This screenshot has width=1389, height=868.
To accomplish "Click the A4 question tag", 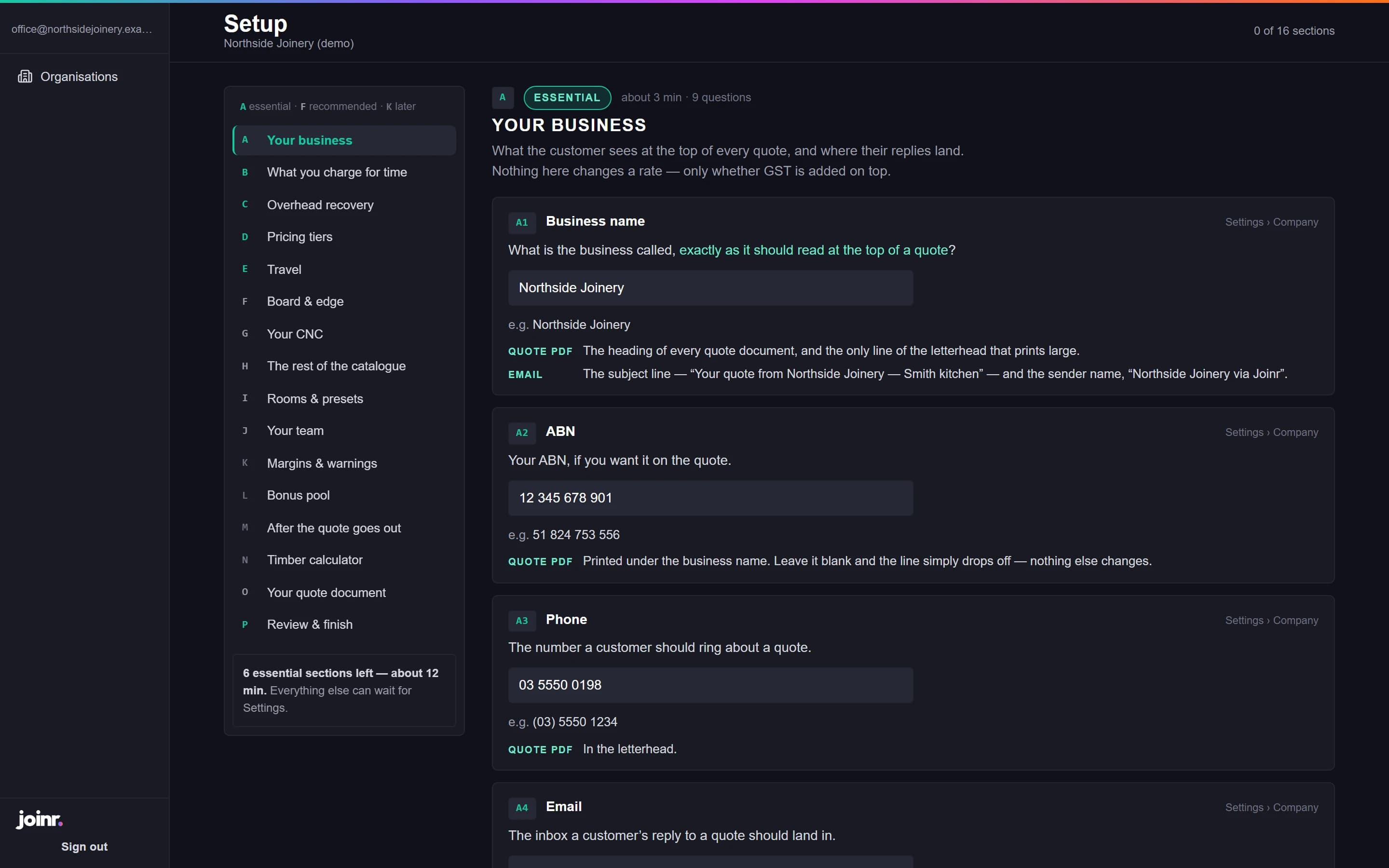I will coord(522,808).
